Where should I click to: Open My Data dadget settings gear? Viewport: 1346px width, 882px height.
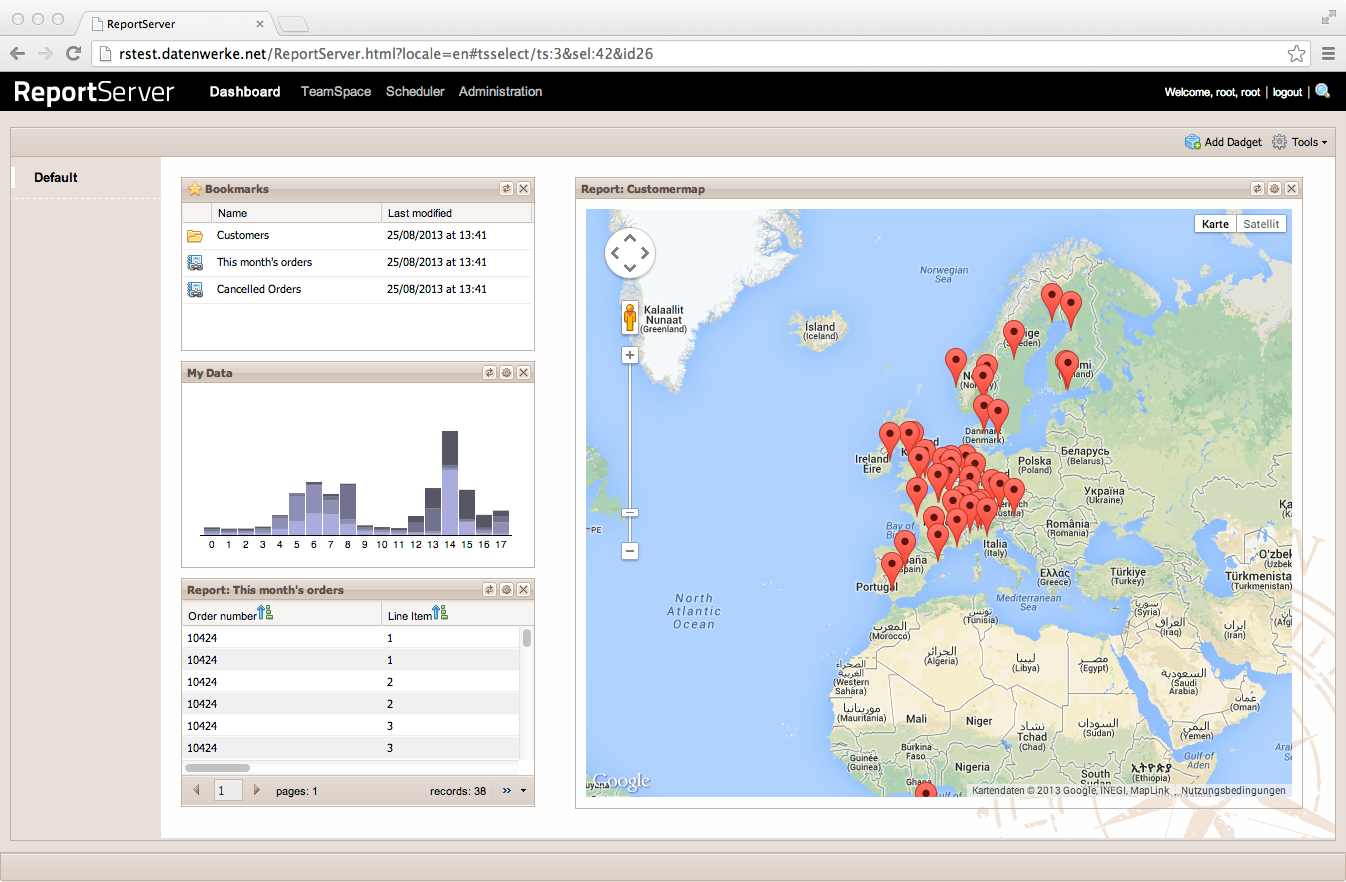pos(507,372)
